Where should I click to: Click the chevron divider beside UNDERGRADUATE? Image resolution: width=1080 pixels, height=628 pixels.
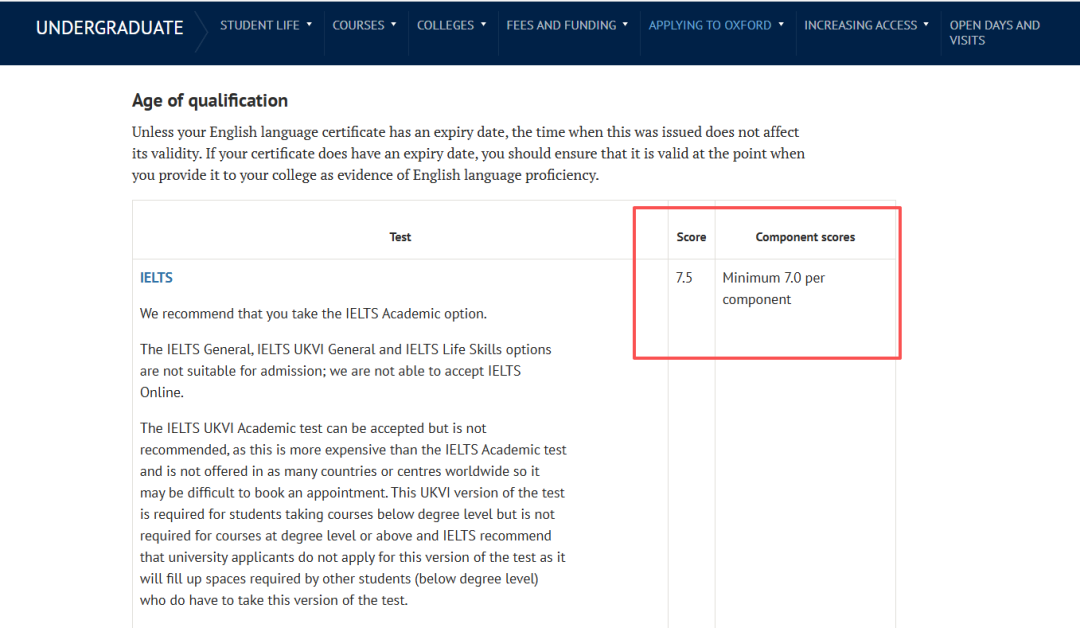click(x=200, y=30)
